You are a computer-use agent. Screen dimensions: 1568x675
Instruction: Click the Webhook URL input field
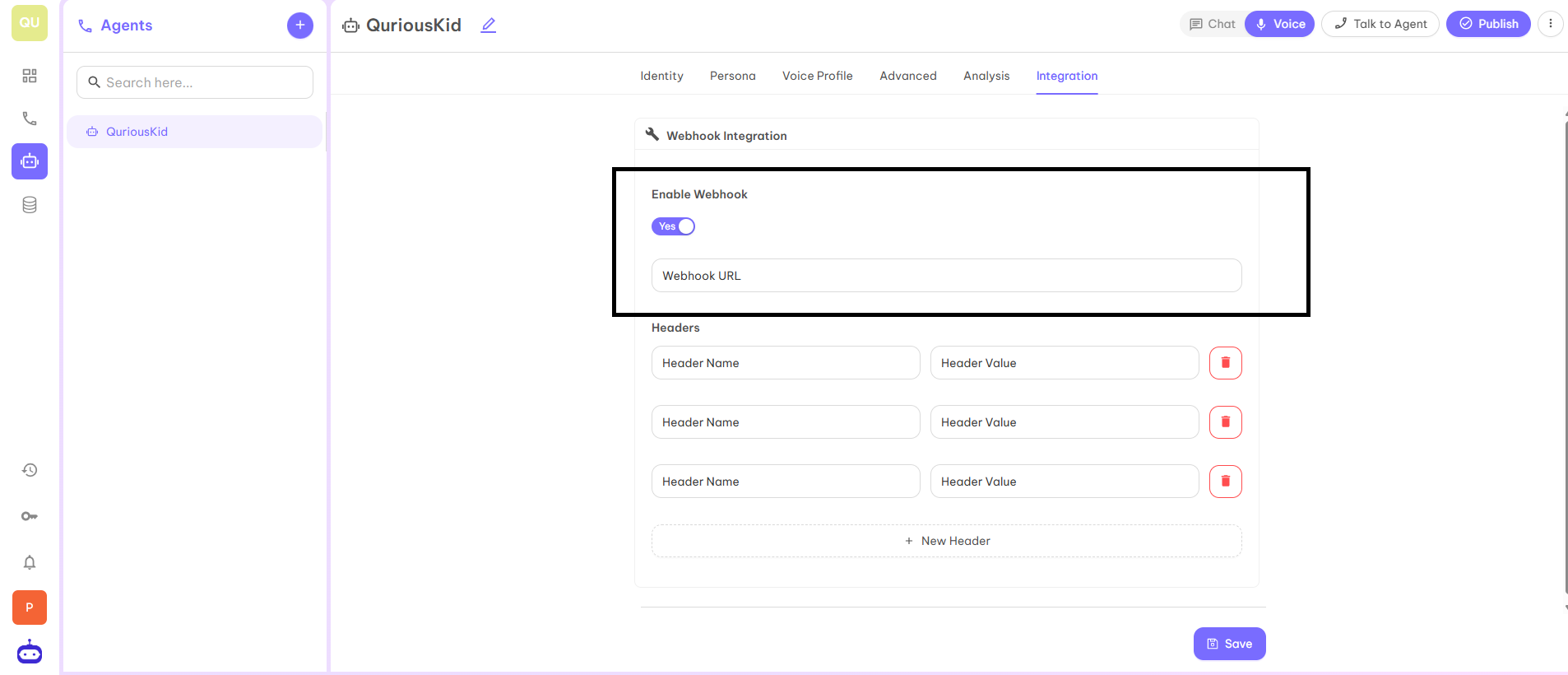pyautogui.click(x=947, y=276)
